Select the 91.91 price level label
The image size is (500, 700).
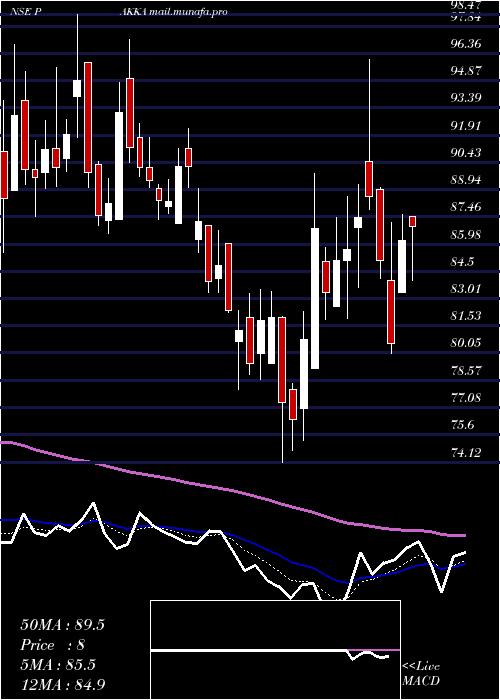click(466, 125)
